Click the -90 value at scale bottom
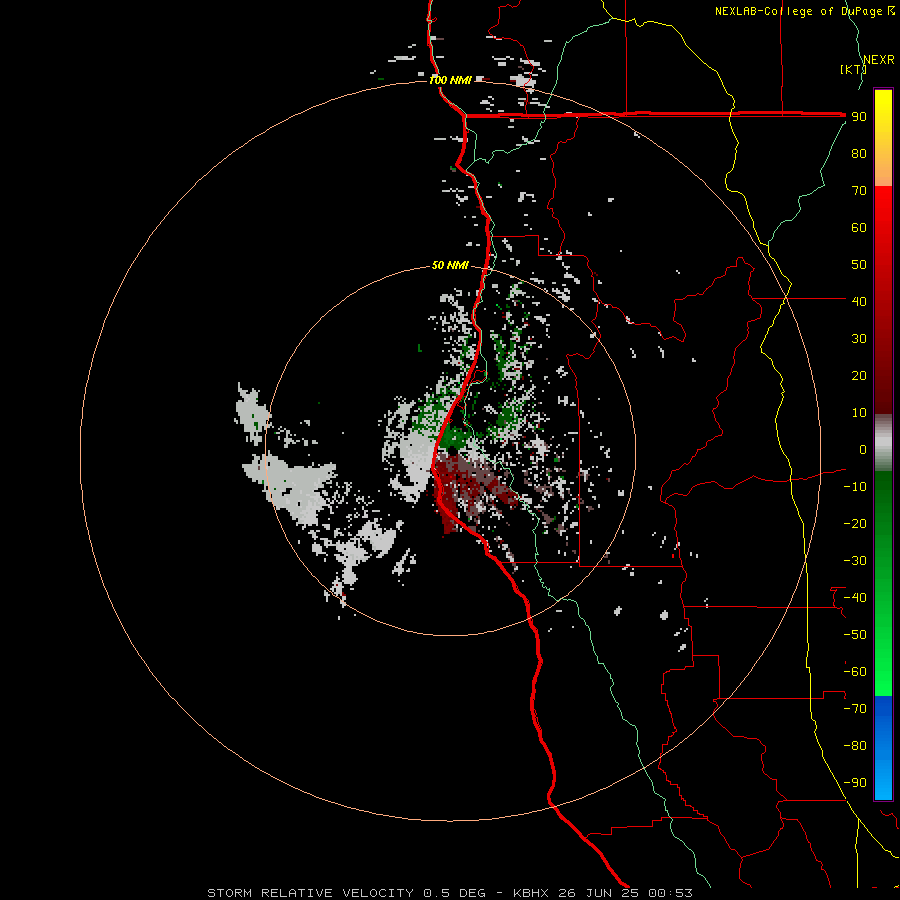Screen dimensions: 900x900 point(855,783)
